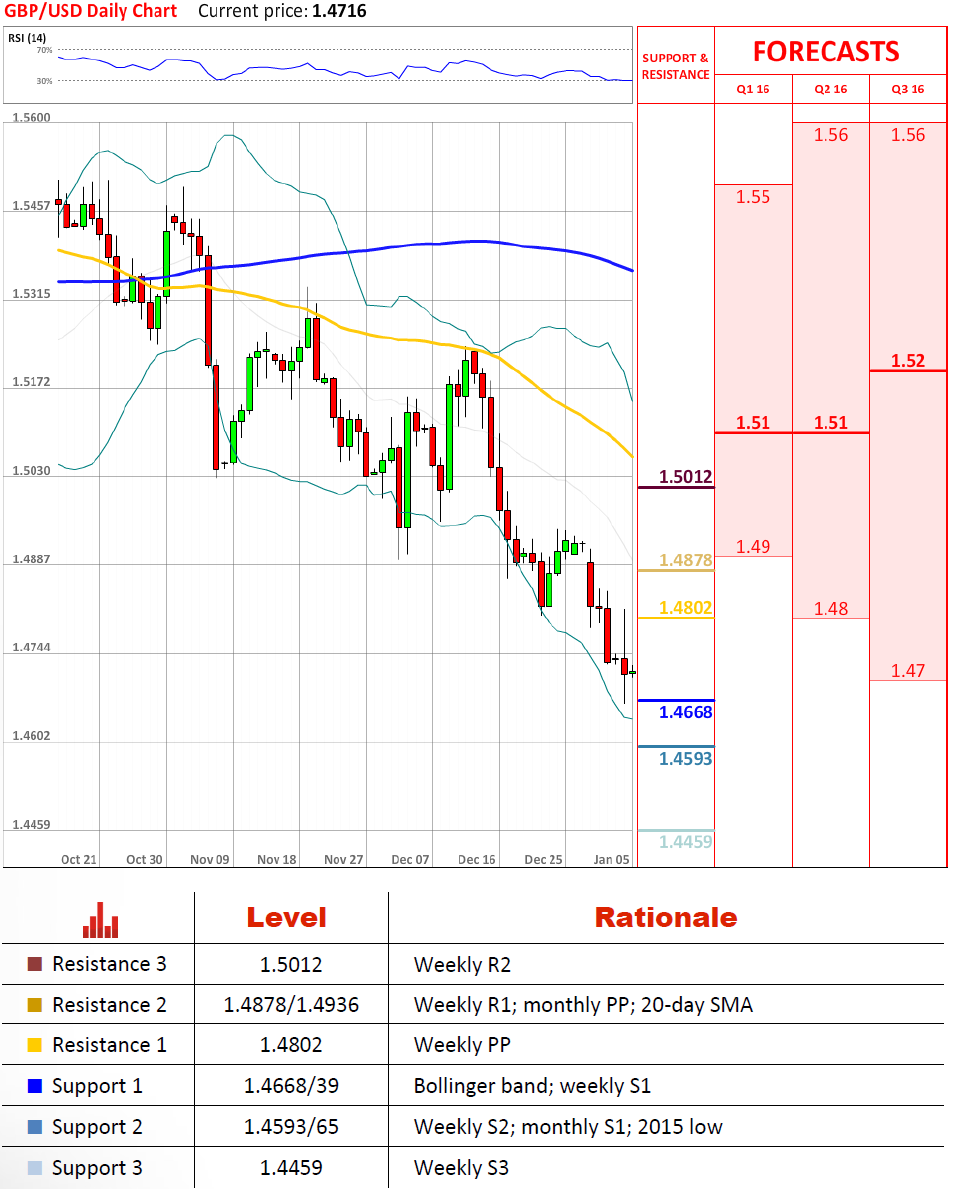
Task: Click the 1.4593 support level label
Action: click(x=685, y=759)
